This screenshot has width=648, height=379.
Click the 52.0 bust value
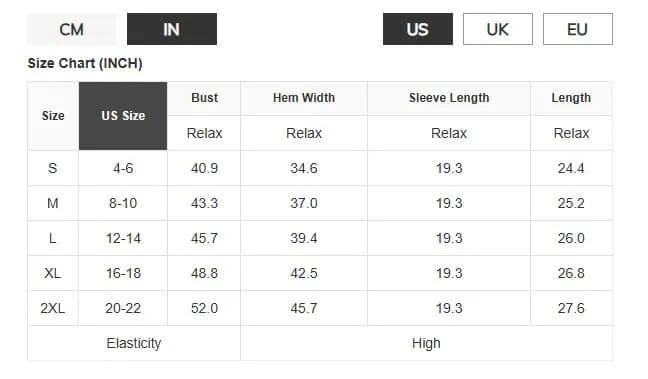204,308
